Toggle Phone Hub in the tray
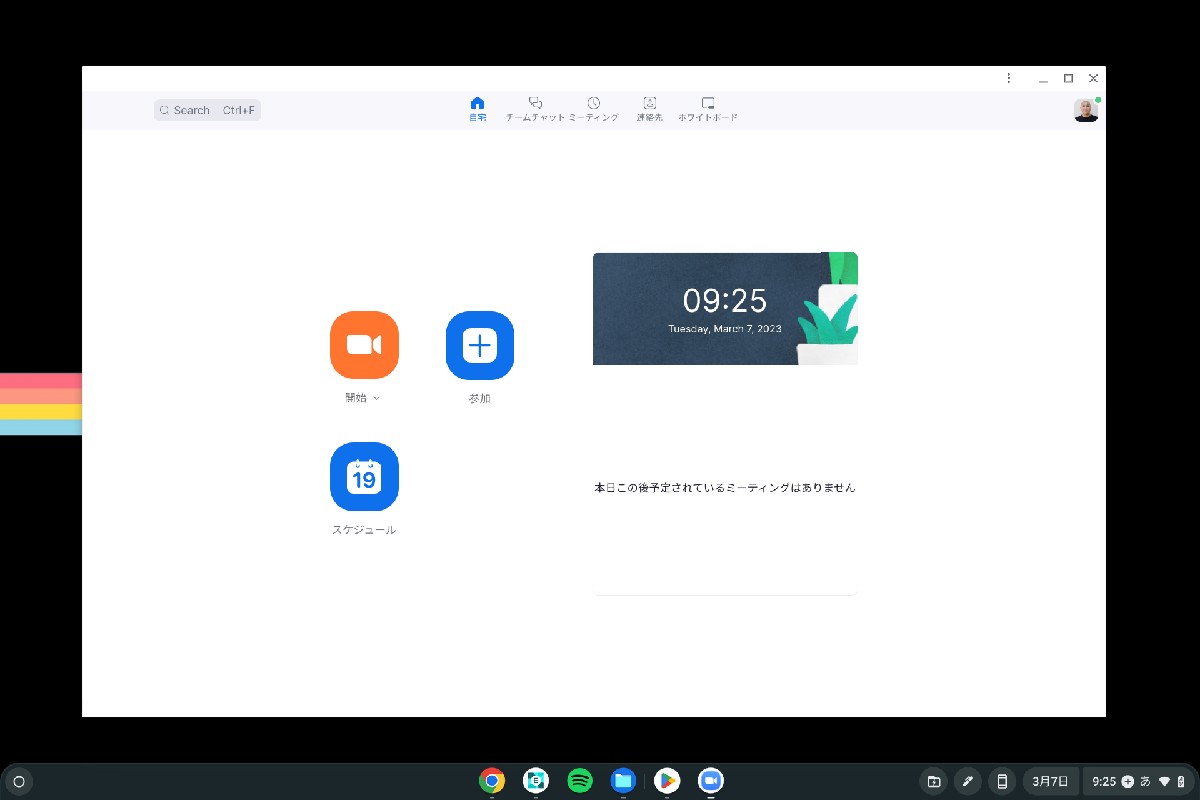The image size is (1200, 800). (1001, 781)
